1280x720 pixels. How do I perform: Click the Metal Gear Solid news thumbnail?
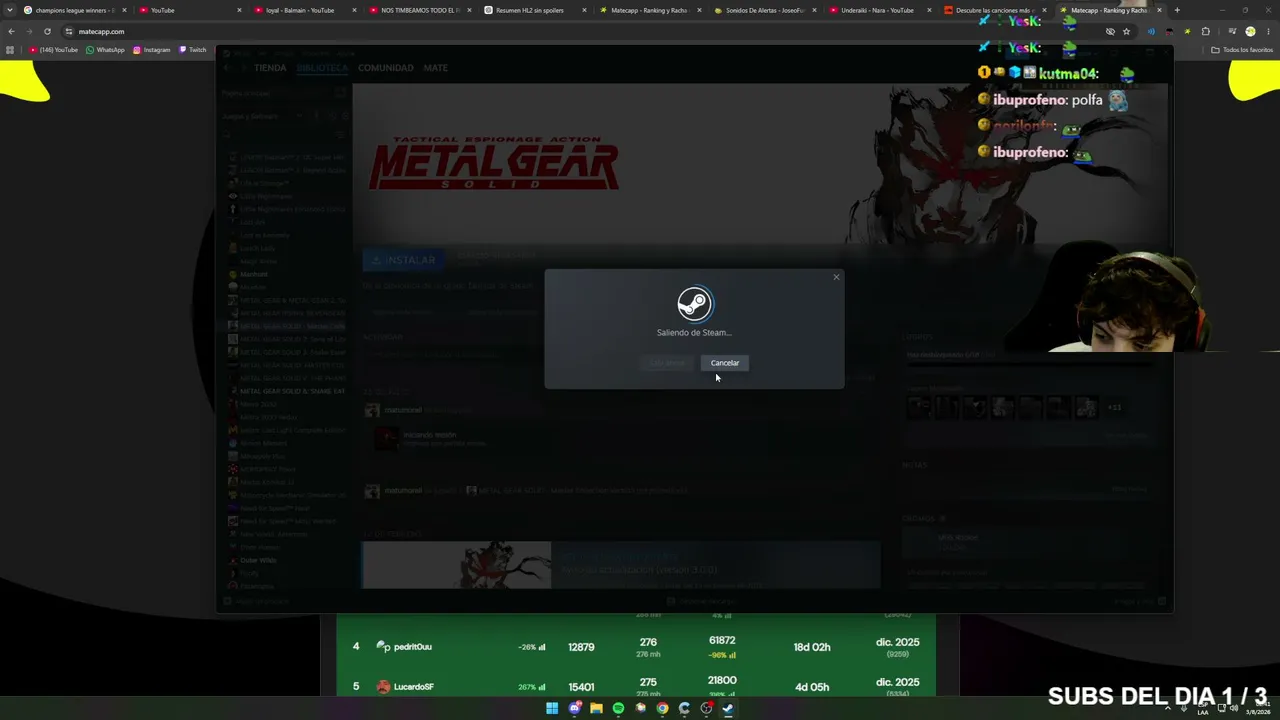pos(456,565)
